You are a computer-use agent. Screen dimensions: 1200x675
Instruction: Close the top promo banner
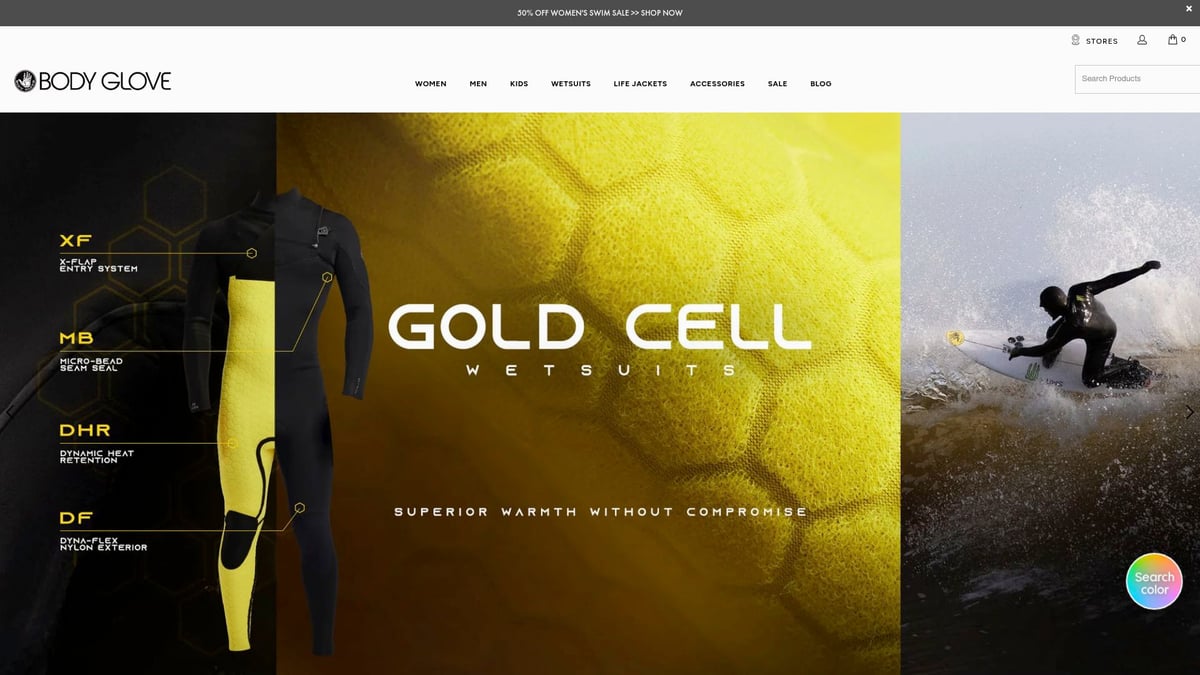(1189, 8)
